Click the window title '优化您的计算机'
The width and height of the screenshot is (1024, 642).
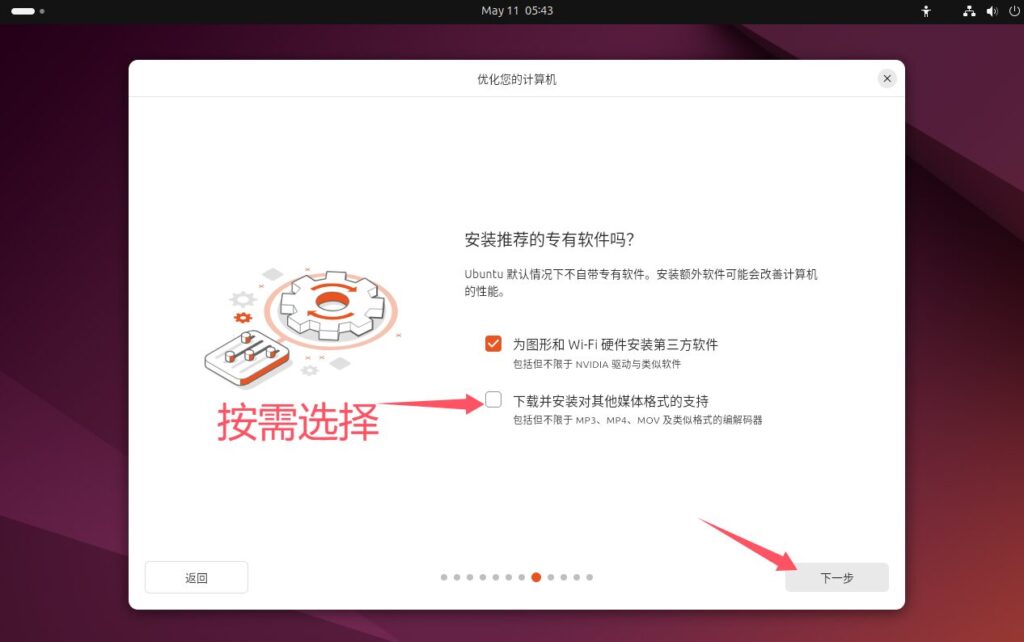pyautogui.click(x=516, y=78)
